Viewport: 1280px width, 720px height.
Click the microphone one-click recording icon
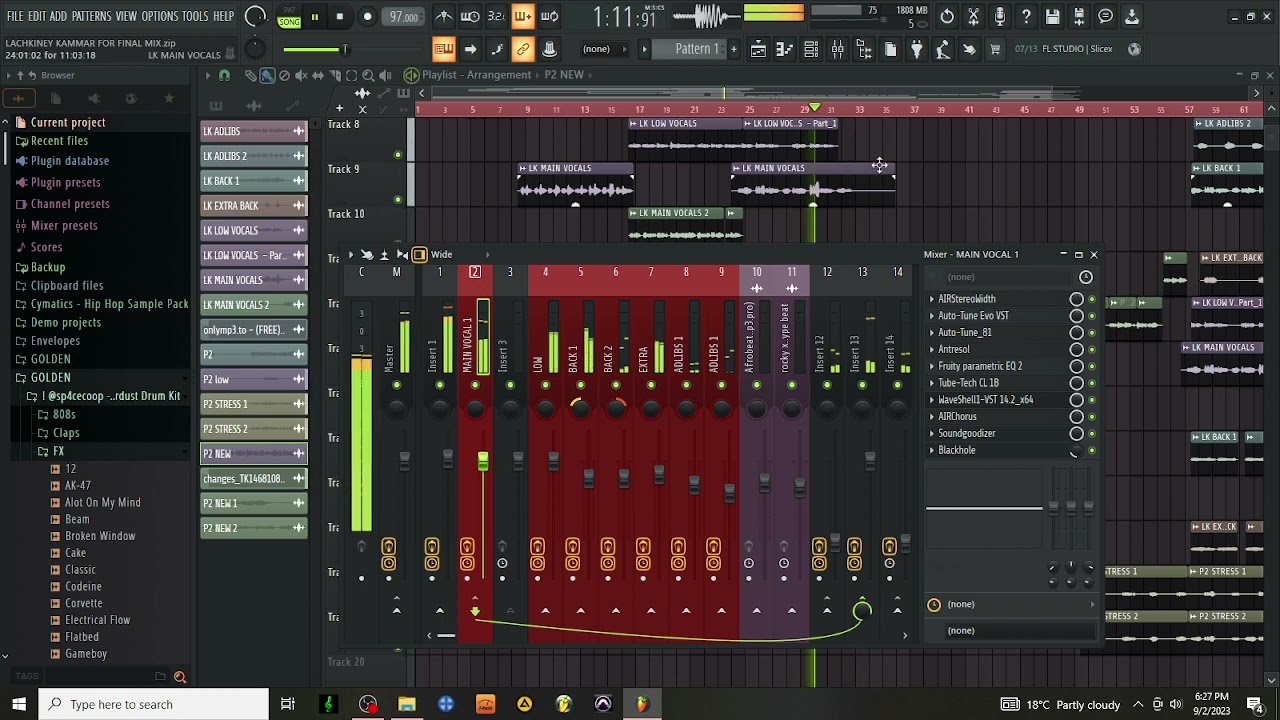(x=999, y=16)
